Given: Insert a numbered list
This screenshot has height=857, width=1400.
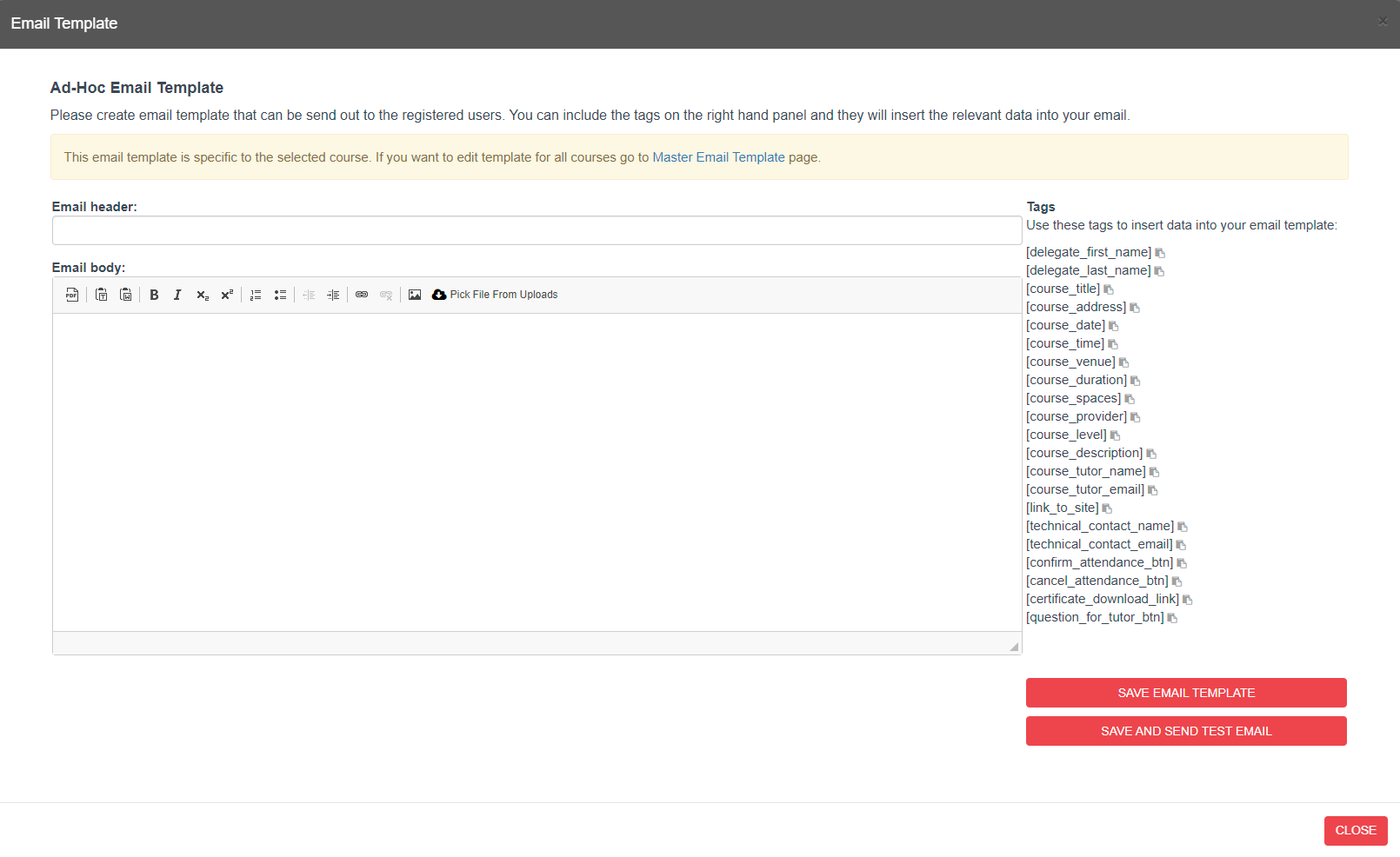Looking at the screenshot, I should (x=256, y=295).
